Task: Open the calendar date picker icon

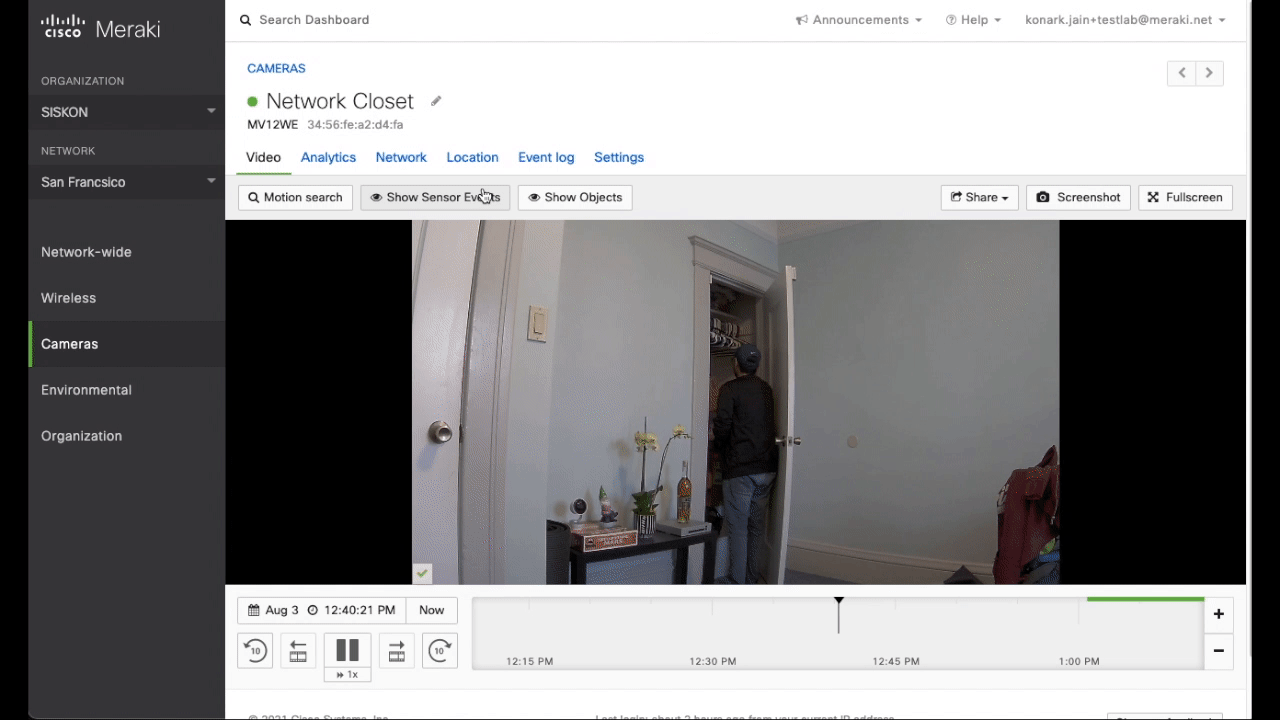Action: 254,610
